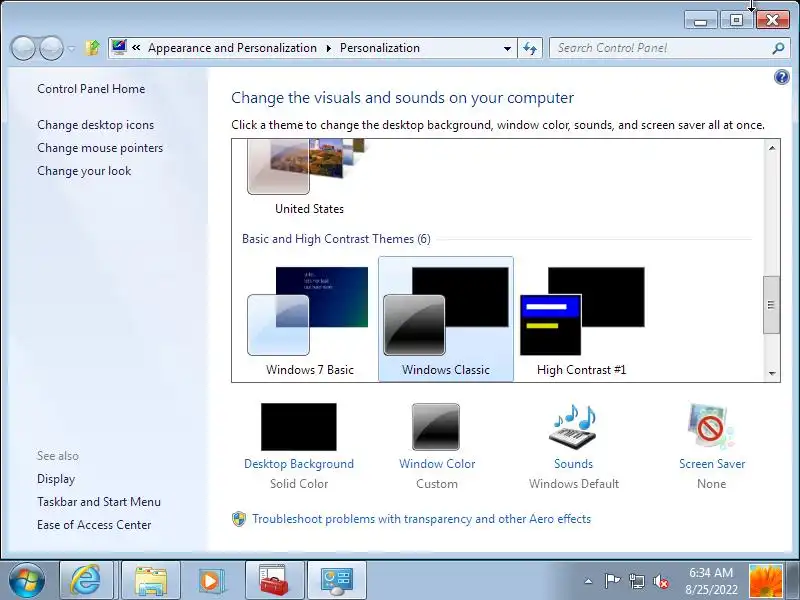800x600 pixels.
Task: Open the address bar history dropdown
Action: coord(507,48)
